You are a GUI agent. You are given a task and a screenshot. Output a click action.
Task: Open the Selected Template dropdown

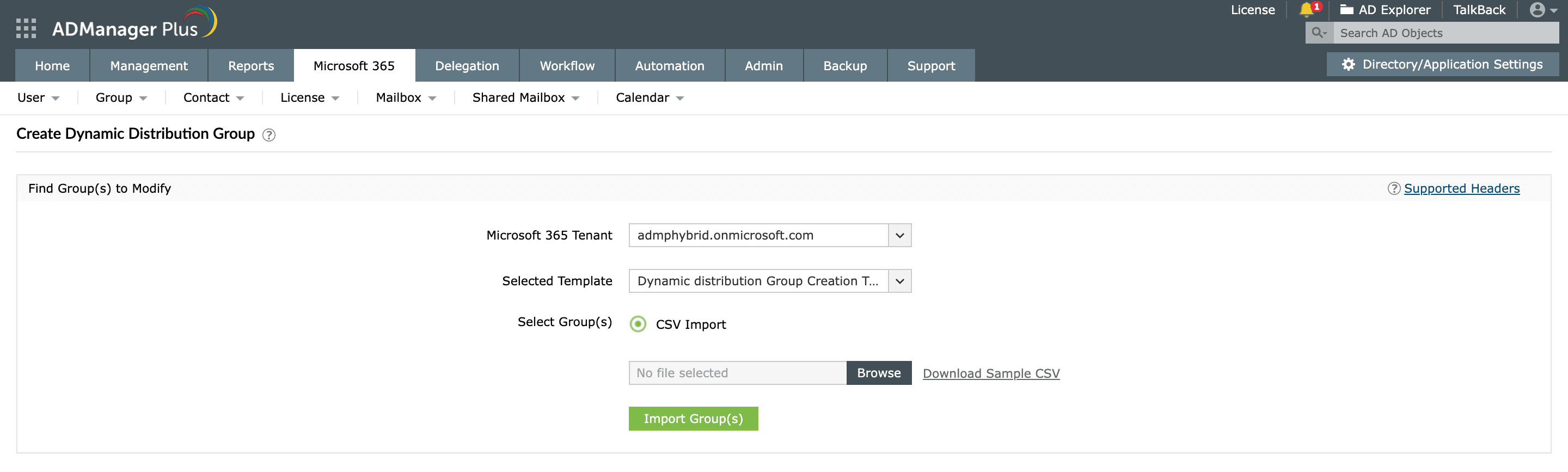tap(899, 281)
